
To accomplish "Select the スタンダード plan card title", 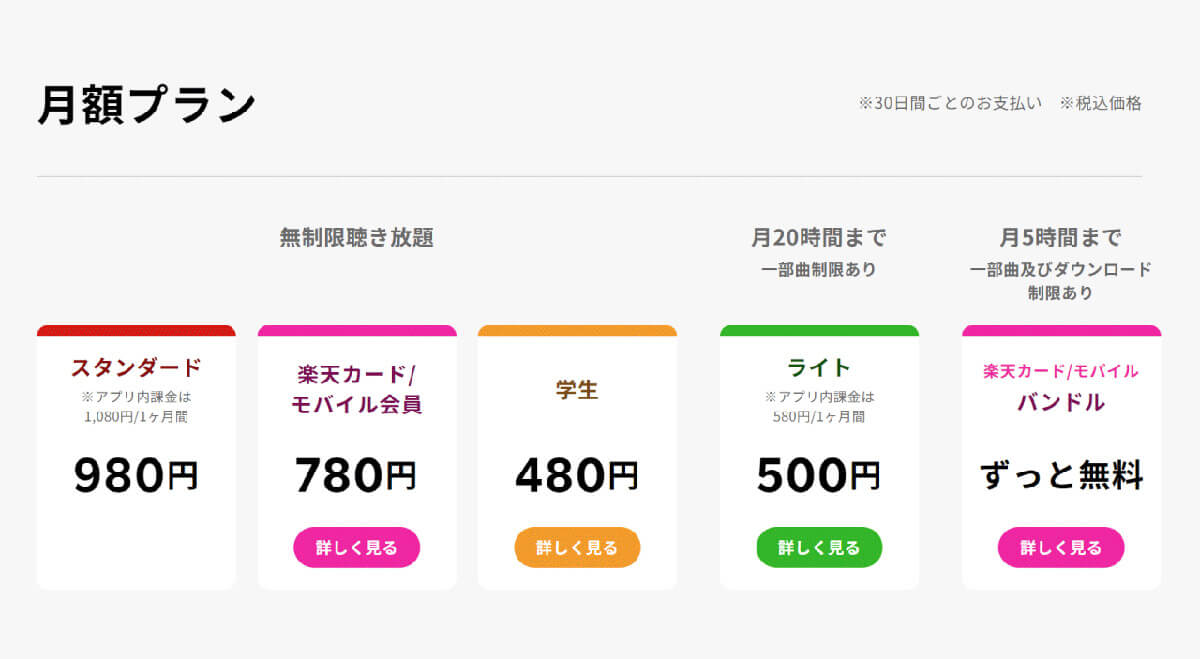I will [x=136, y=367].
